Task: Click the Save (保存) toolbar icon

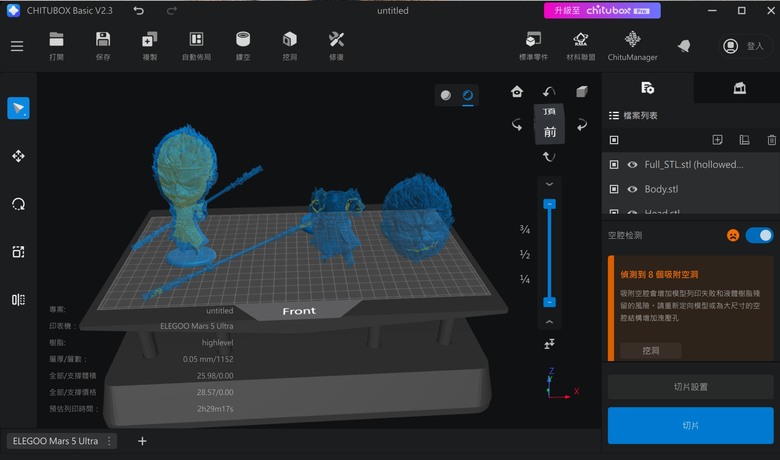Action: [103, 46]
